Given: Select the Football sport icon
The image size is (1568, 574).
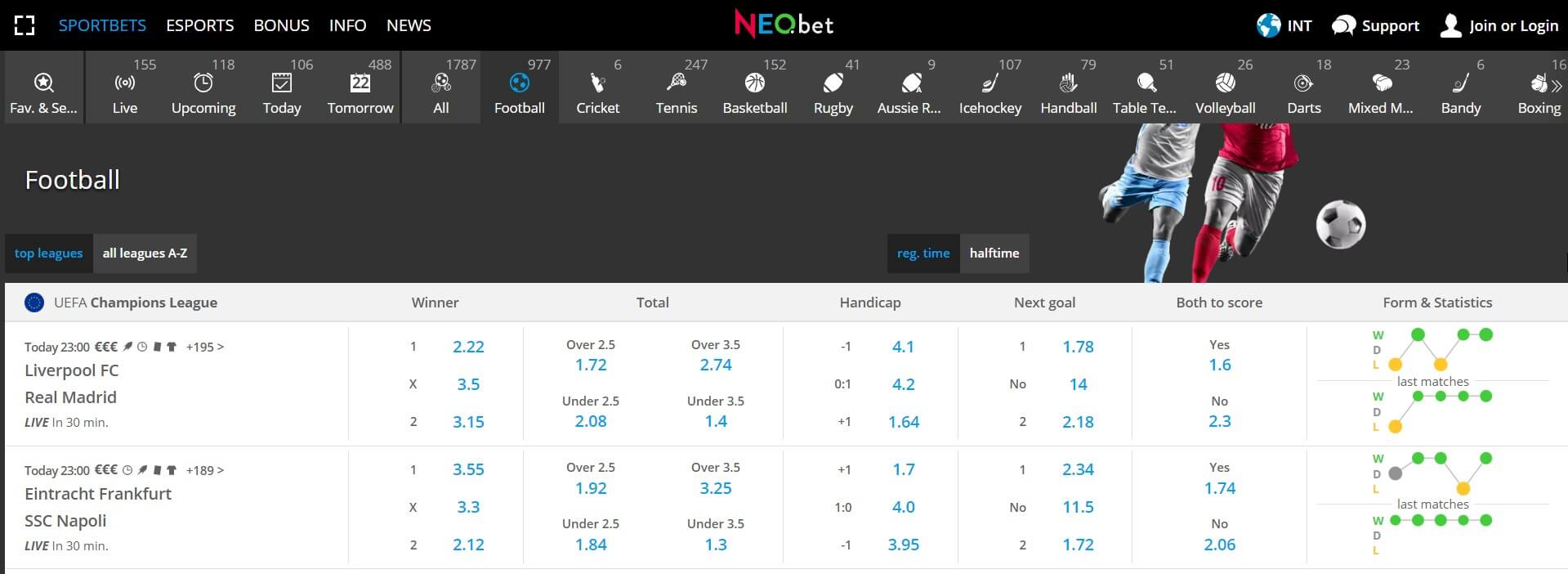Looking at the screenshot, I should pos(519,83).
